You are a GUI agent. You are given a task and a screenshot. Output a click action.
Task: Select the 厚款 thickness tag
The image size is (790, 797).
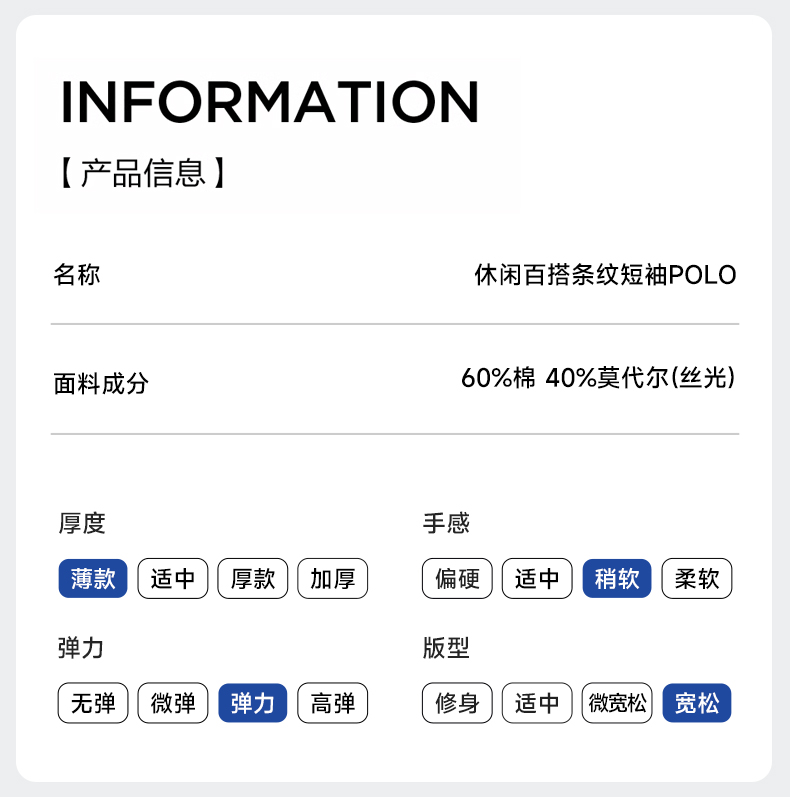click(x=253, y=578)
